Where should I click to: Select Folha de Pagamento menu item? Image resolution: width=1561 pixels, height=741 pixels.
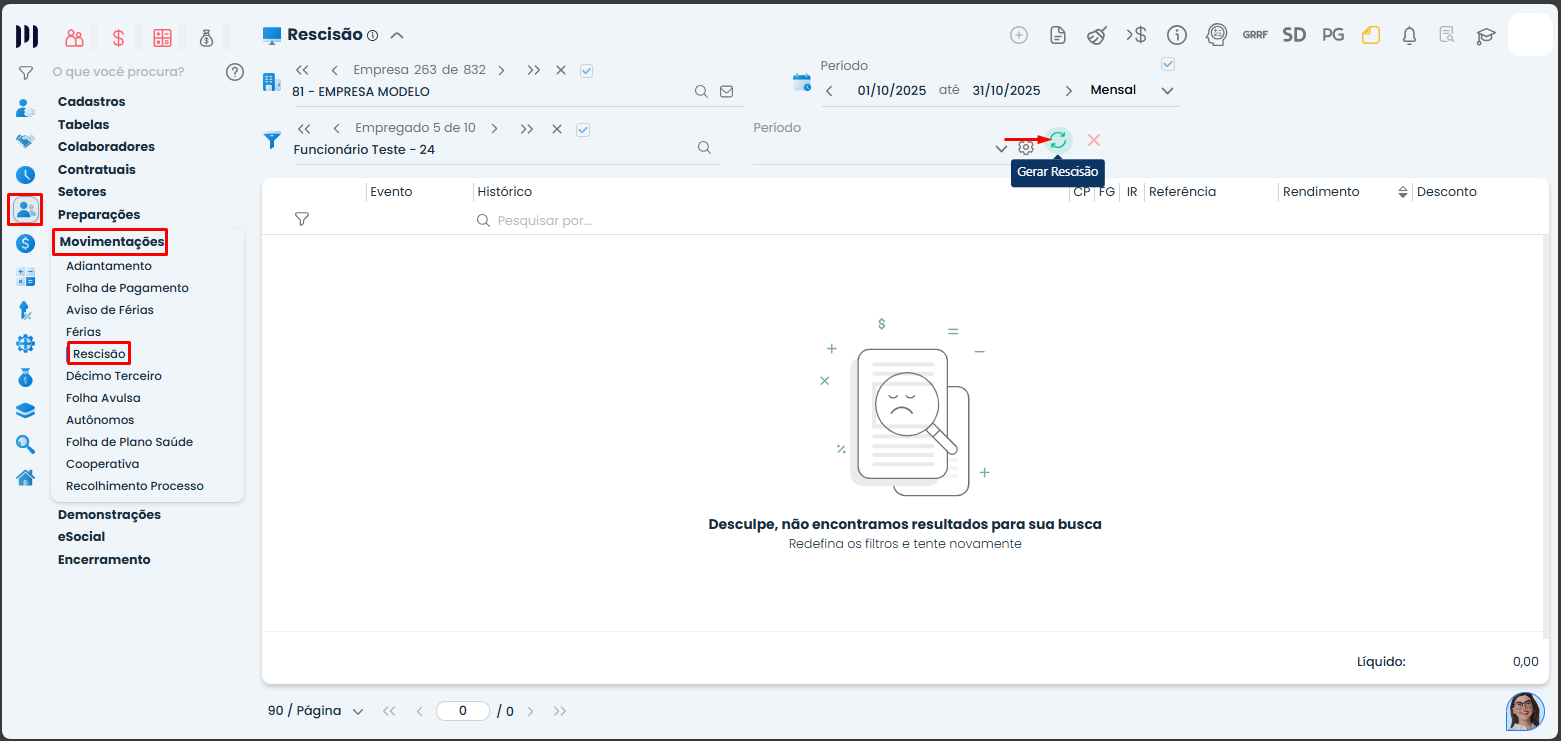(x=127, y=288)
